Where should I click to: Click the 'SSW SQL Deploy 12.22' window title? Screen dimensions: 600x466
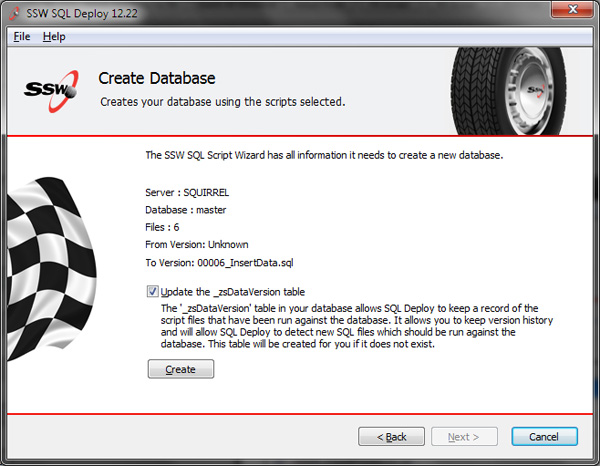82,13
